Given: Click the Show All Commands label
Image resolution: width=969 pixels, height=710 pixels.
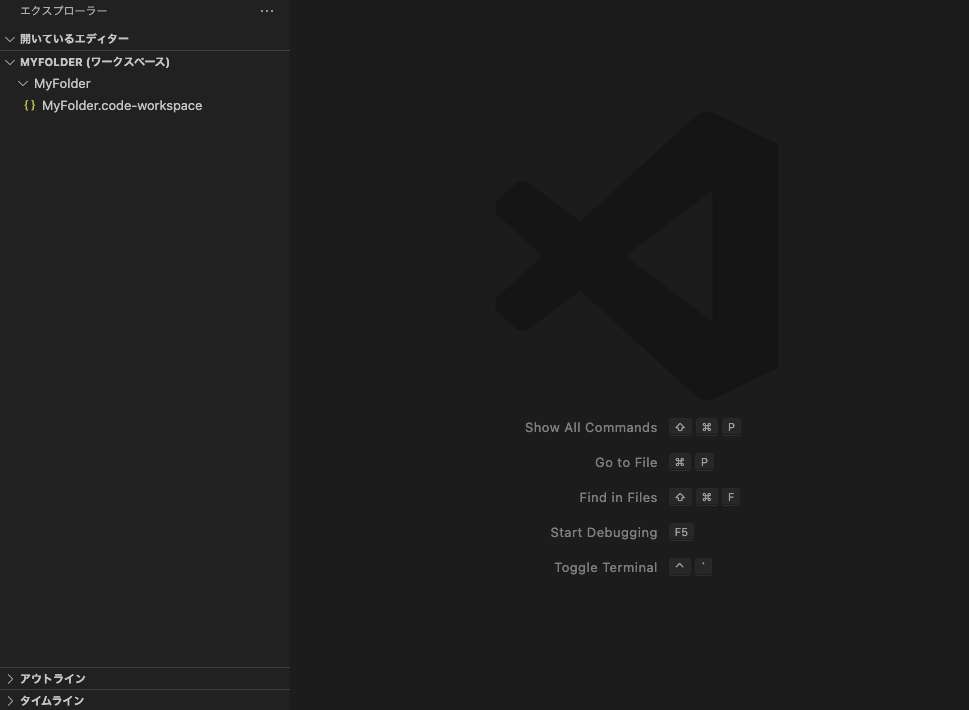Looking at the screenshot, I should [x=591, y=428].
